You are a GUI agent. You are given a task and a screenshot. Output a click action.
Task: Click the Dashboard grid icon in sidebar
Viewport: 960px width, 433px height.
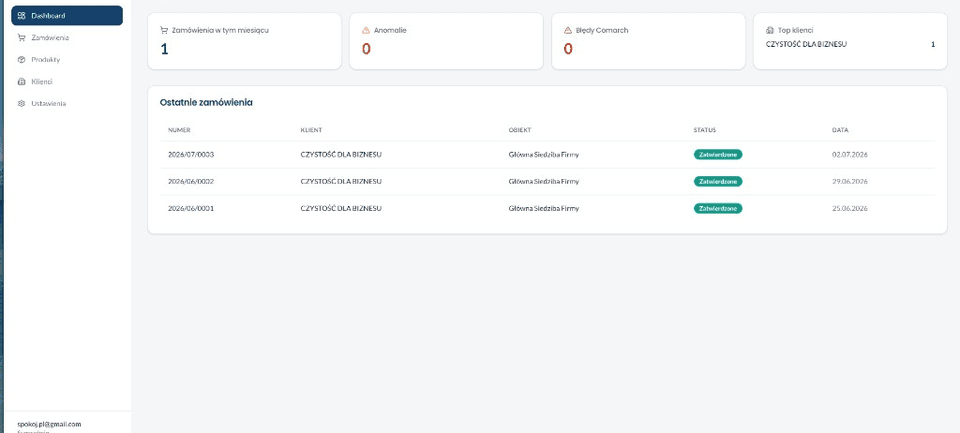tap(21, 16)
